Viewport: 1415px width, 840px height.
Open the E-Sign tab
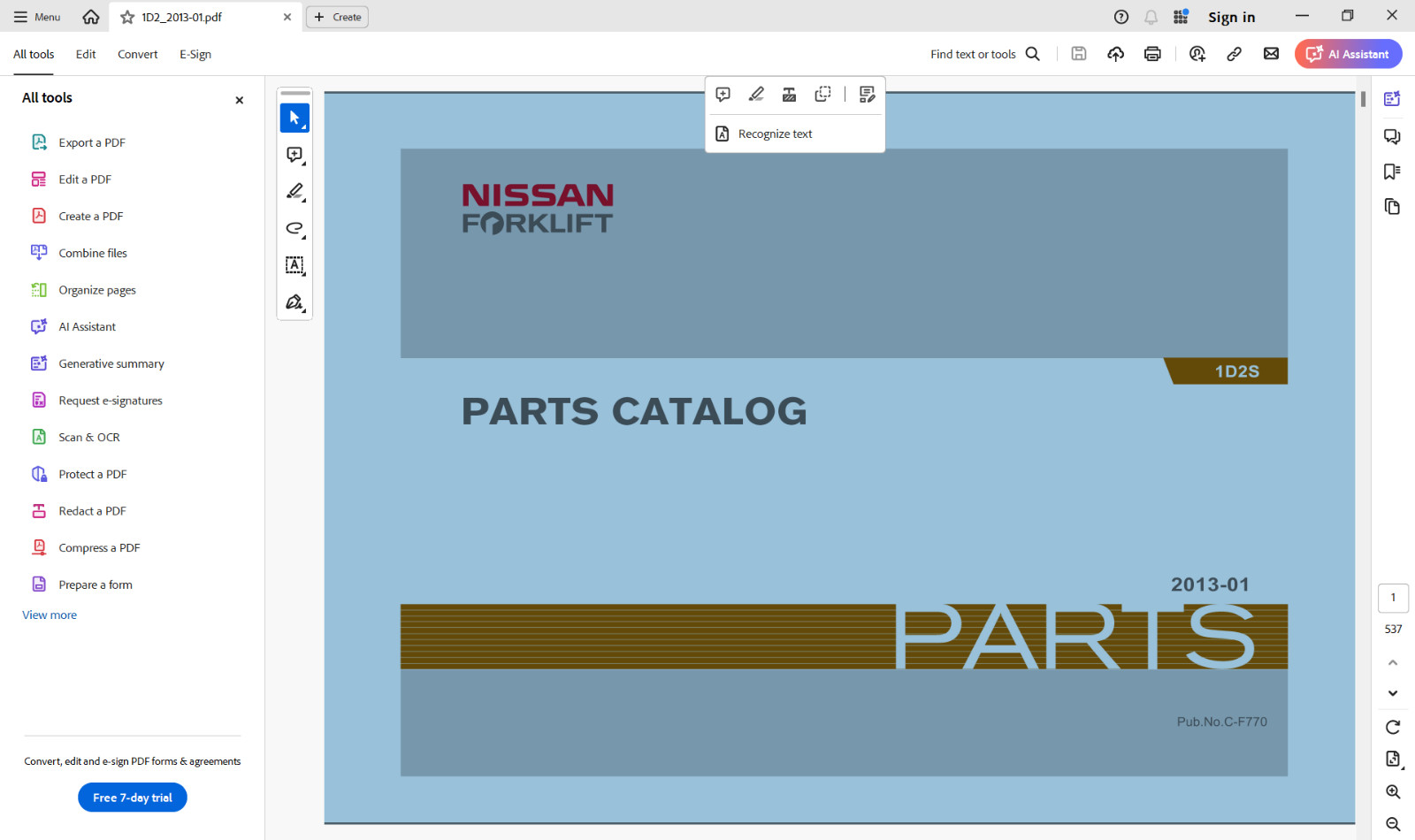pyautogui.click(x=195, y=54)
